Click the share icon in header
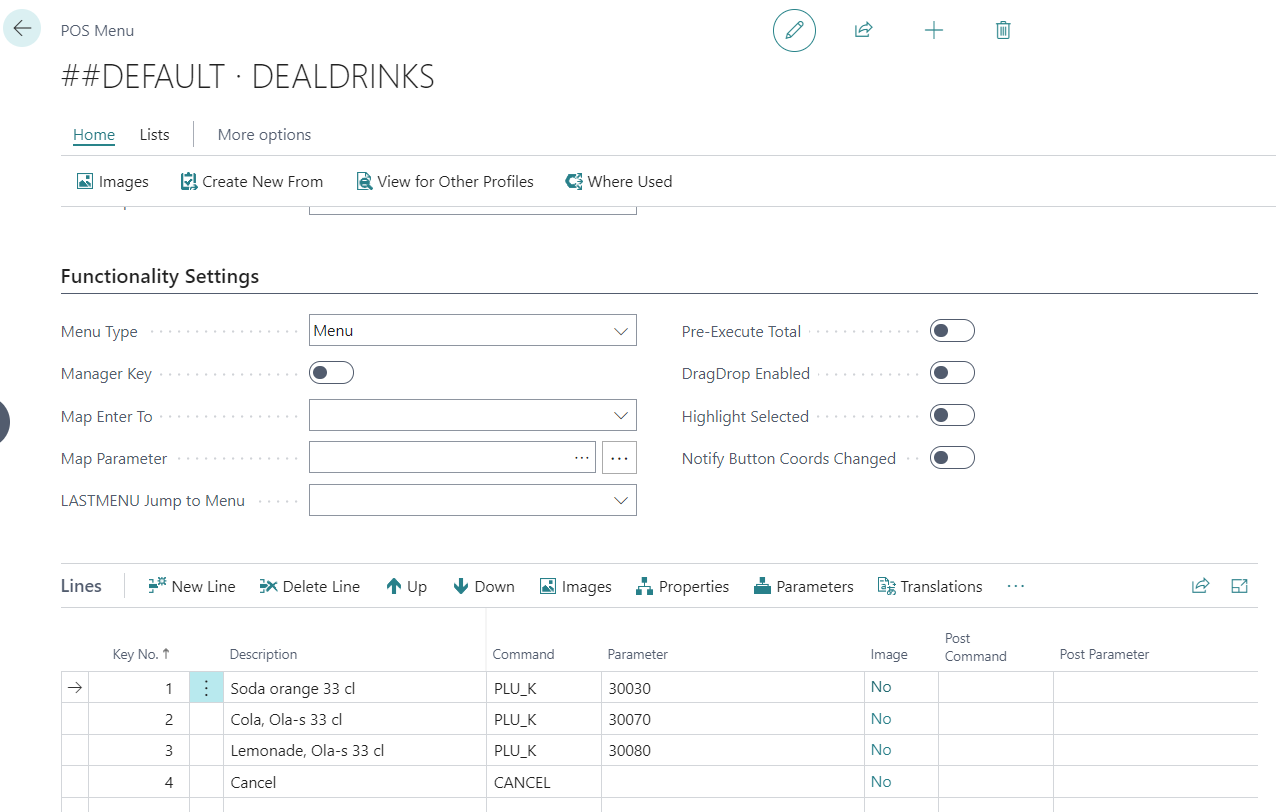 pyautogui.click(x=863, y=30)
